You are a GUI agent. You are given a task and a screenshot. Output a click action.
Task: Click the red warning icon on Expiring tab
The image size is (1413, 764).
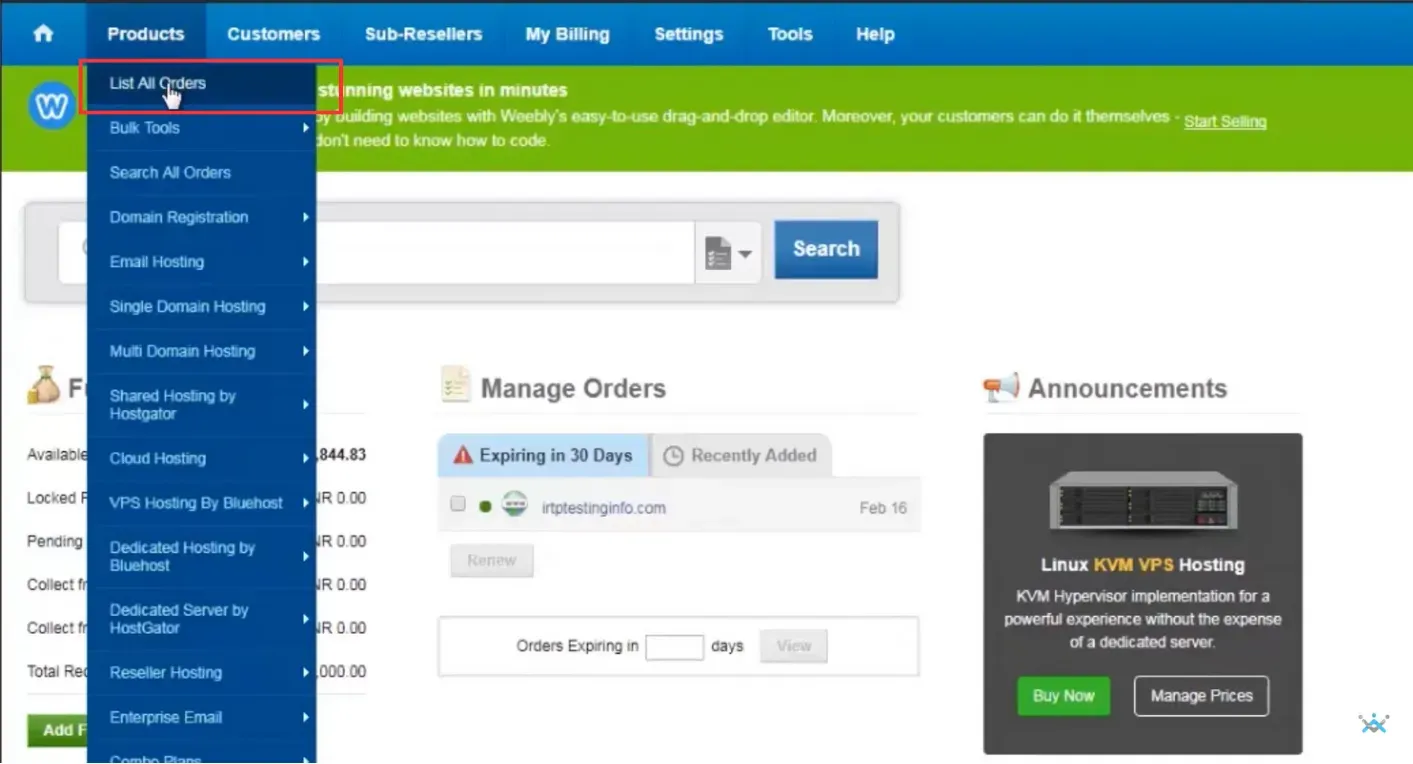click(x=462, y=455)
